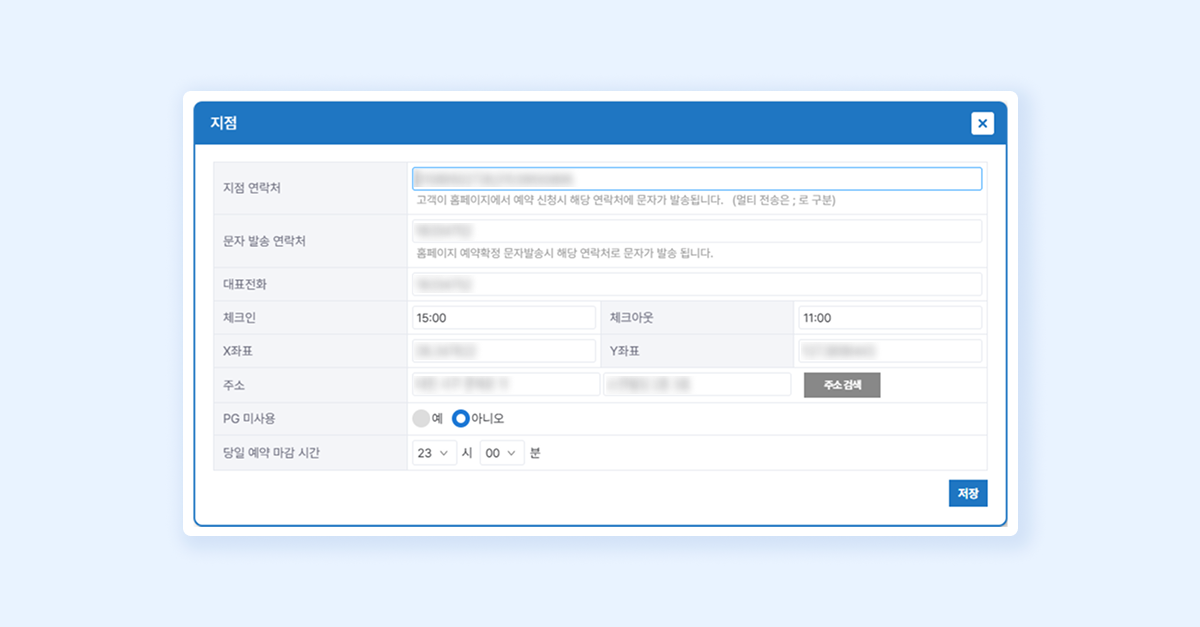Click the 당일 예약 마감 시간 label
The height and width of the screenshot is (627, 1200).
[273, 453]
